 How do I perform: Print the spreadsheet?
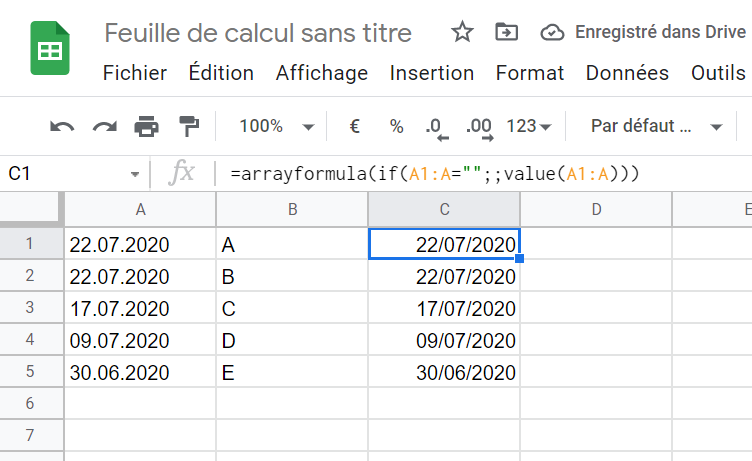(146, 127)
